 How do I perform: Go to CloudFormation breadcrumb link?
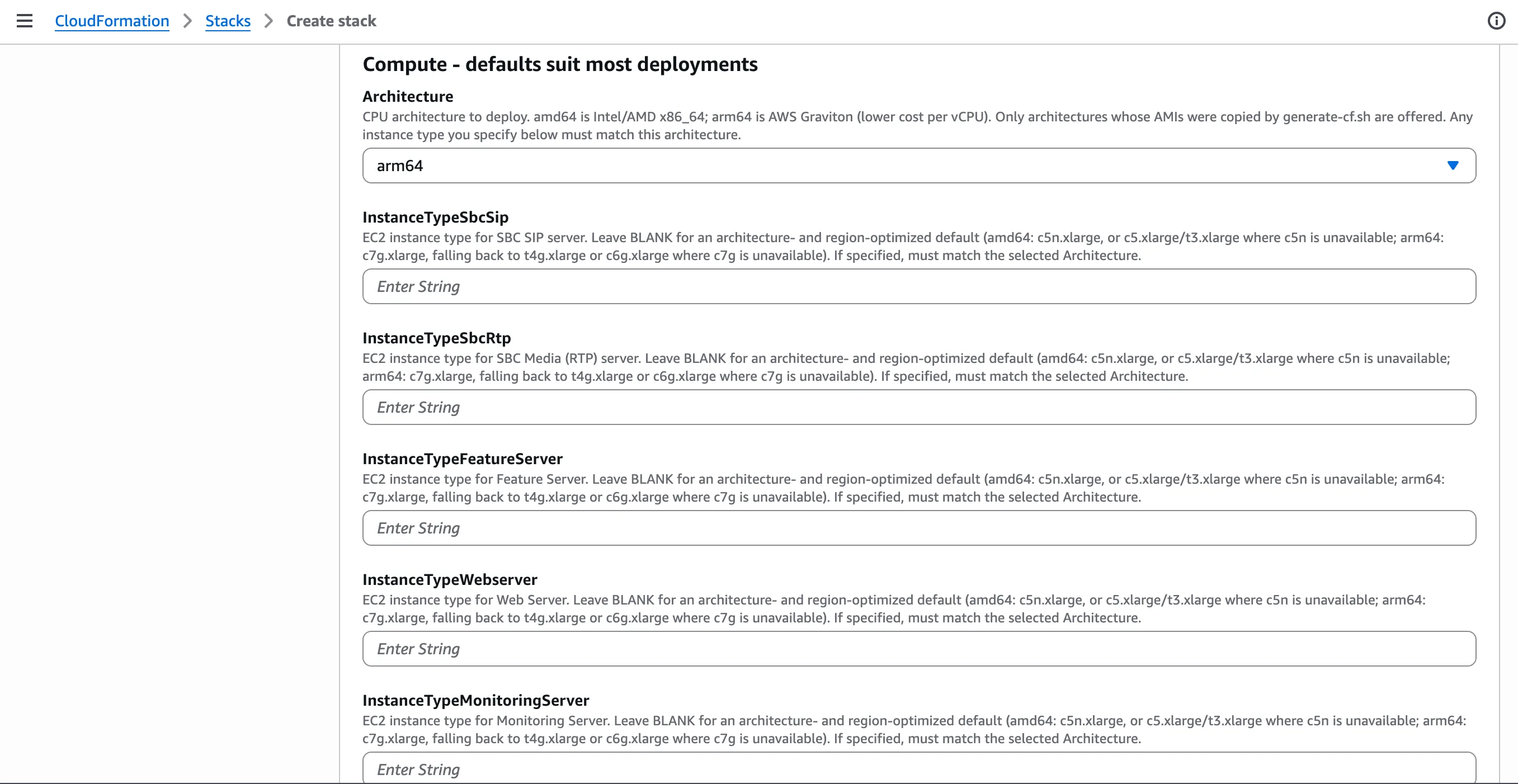tap(112, 21)
